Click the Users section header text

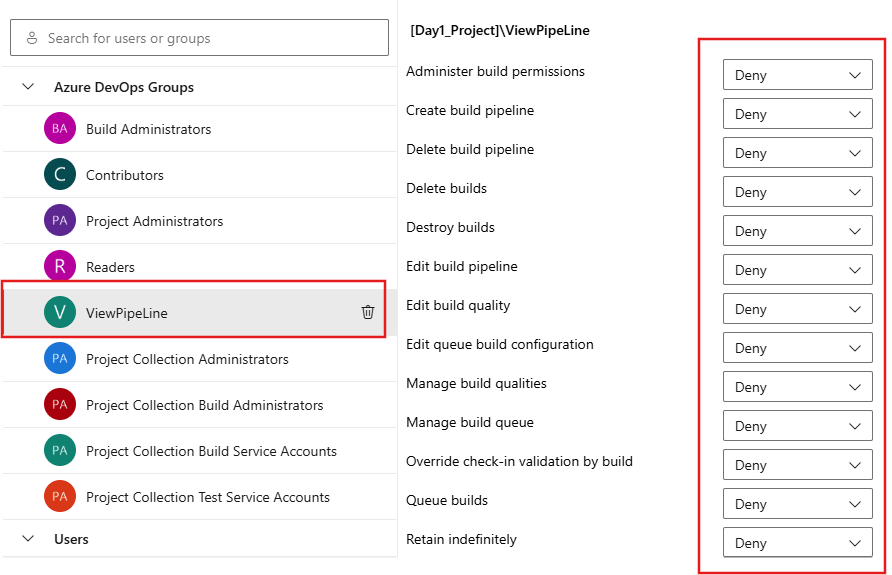point(71,539)
